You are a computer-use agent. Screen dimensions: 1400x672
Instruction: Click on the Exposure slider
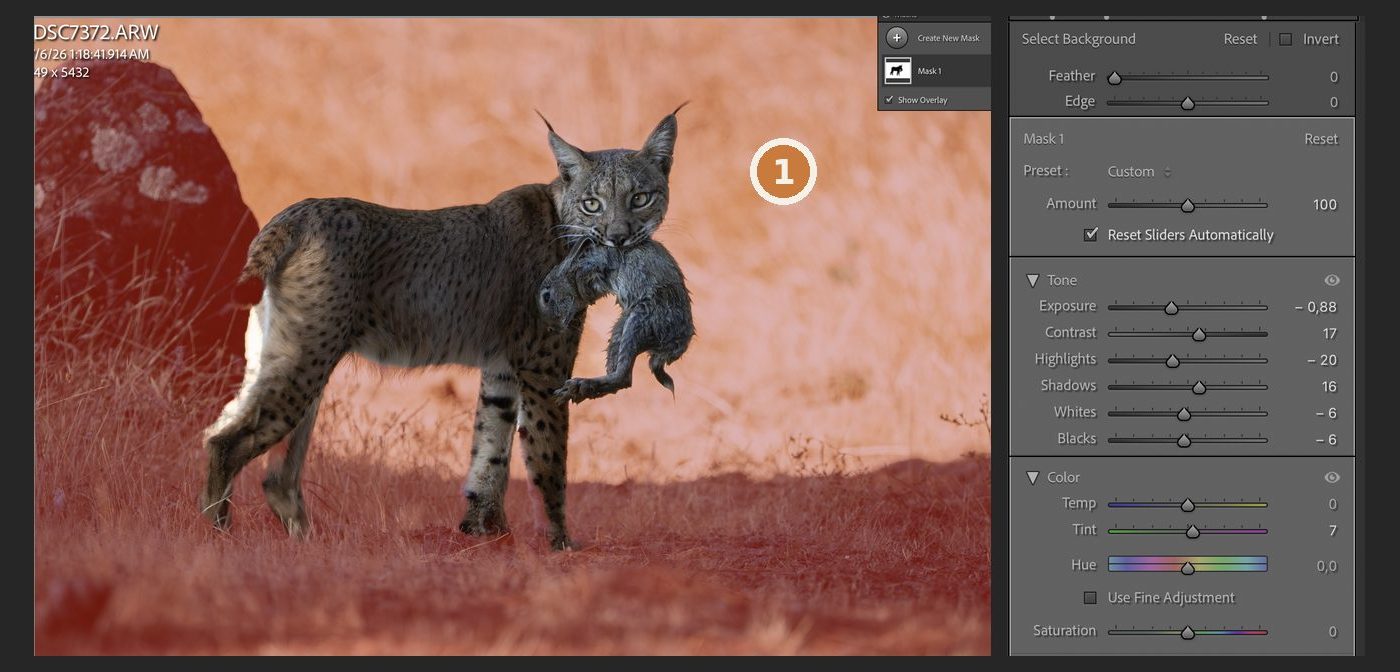coord(1187,308)
